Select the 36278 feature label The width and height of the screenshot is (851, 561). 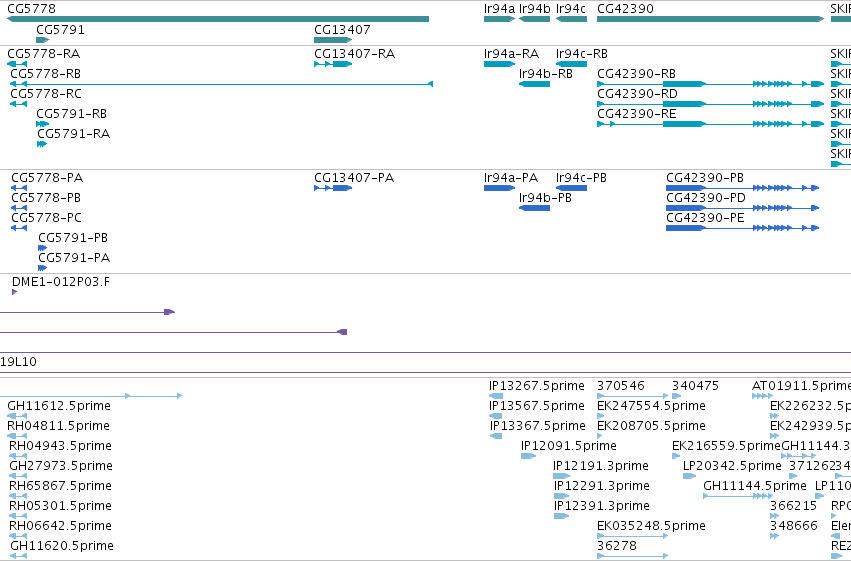(617, 546)
